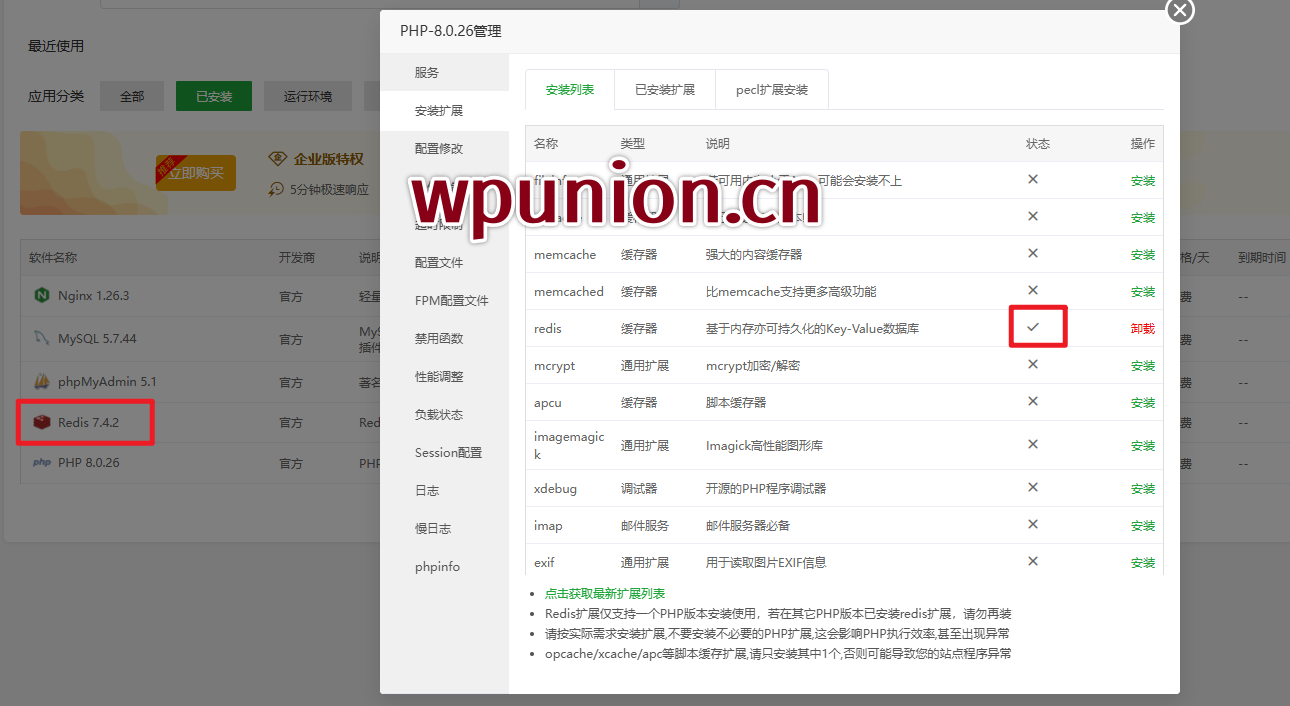Open Session配置 in the sidebar

tap(444, 453)
